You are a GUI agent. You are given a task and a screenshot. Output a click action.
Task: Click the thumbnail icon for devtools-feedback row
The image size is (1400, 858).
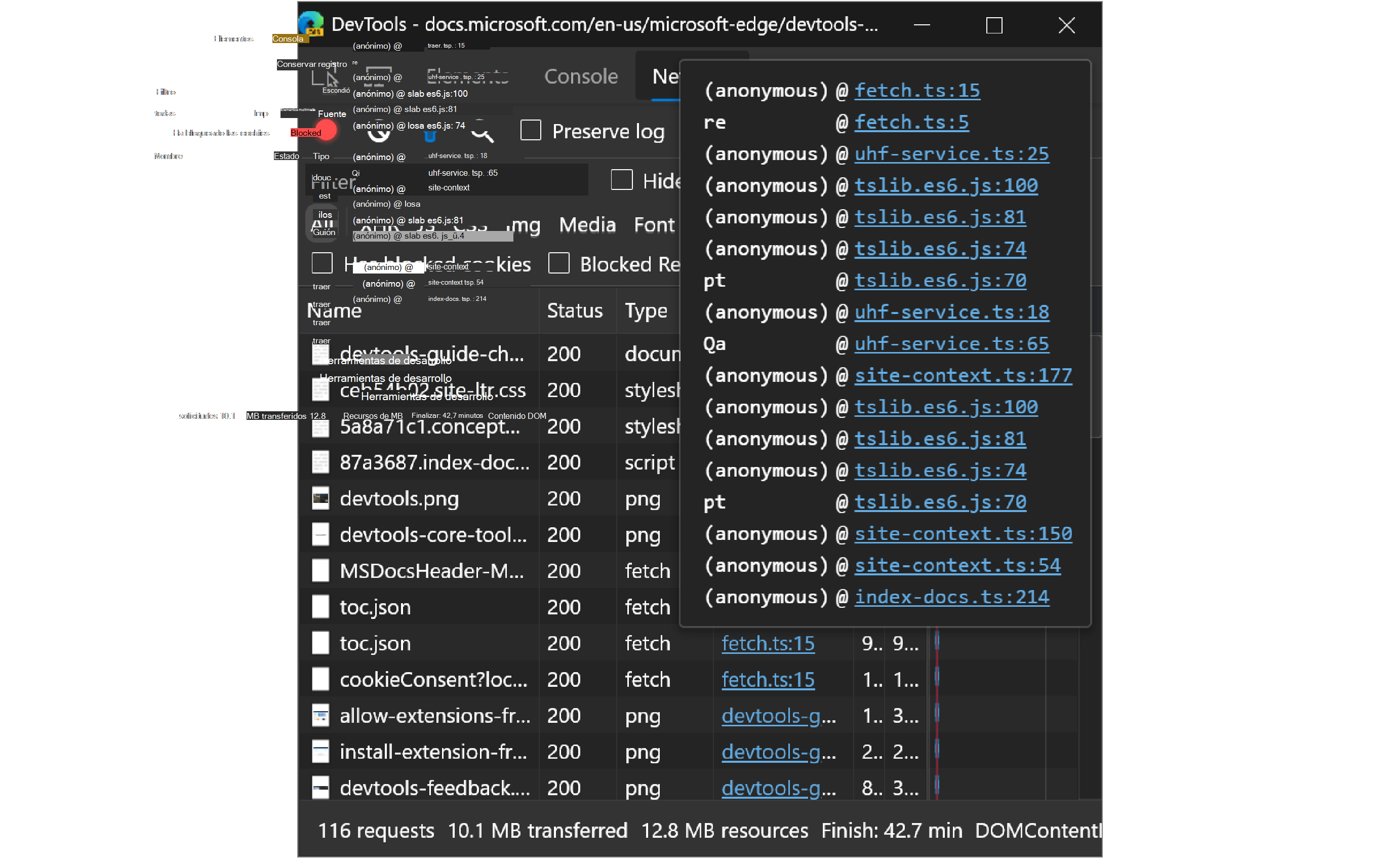(x=321, y=788)
